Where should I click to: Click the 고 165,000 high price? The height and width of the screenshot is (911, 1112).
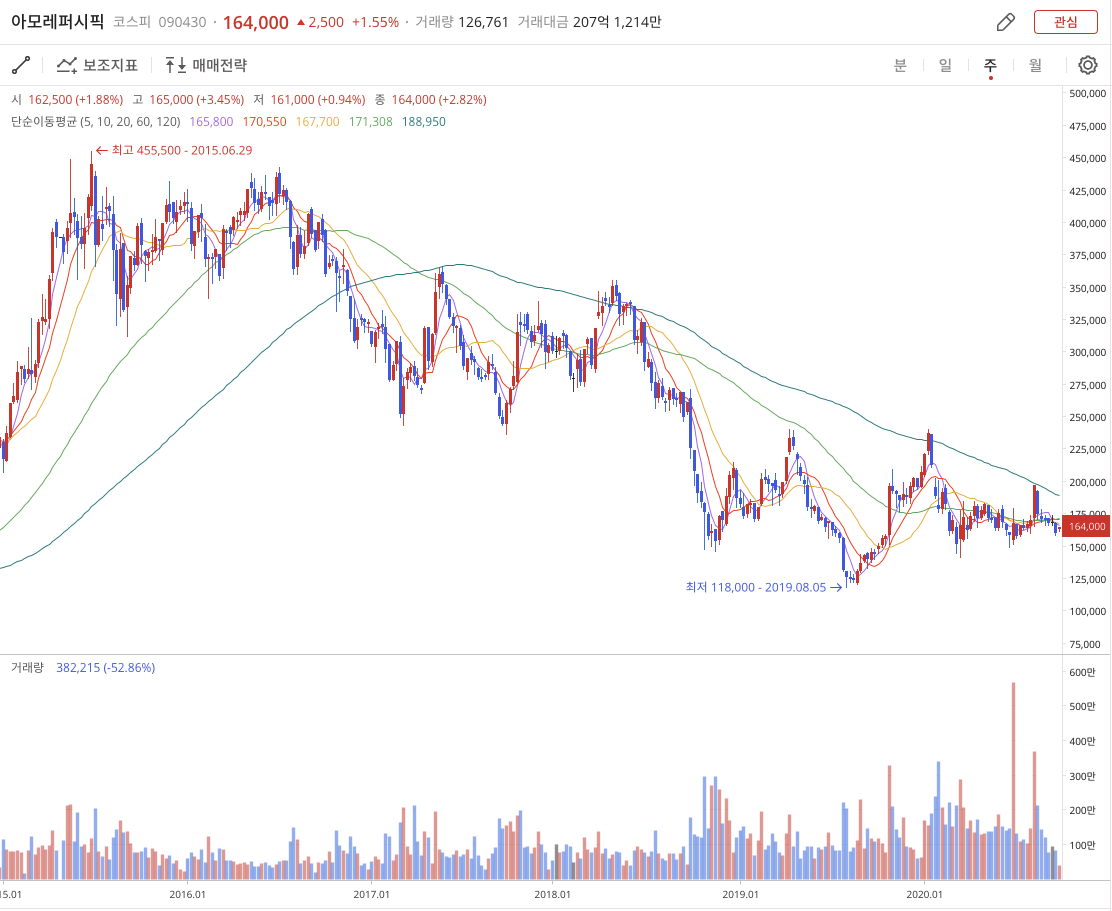click(x=188, y=100)
